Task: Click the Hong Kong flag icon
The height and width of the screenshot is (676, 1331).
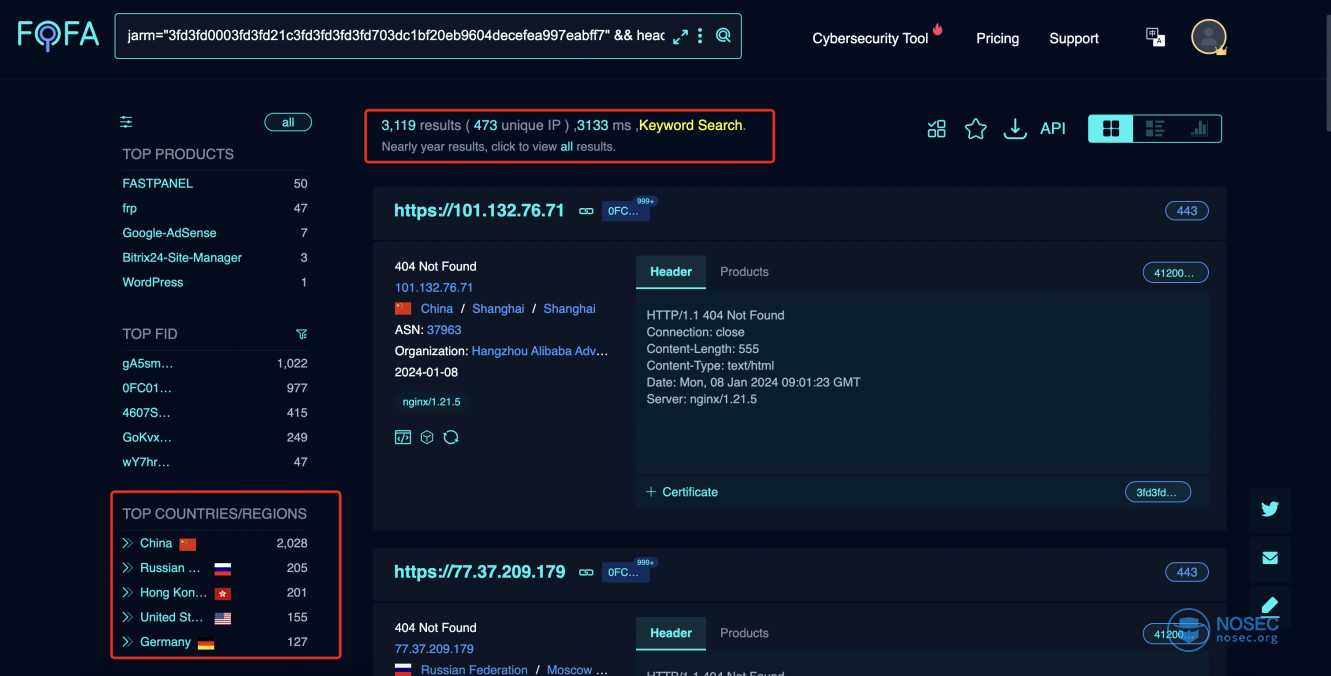Action: point(223,593)
